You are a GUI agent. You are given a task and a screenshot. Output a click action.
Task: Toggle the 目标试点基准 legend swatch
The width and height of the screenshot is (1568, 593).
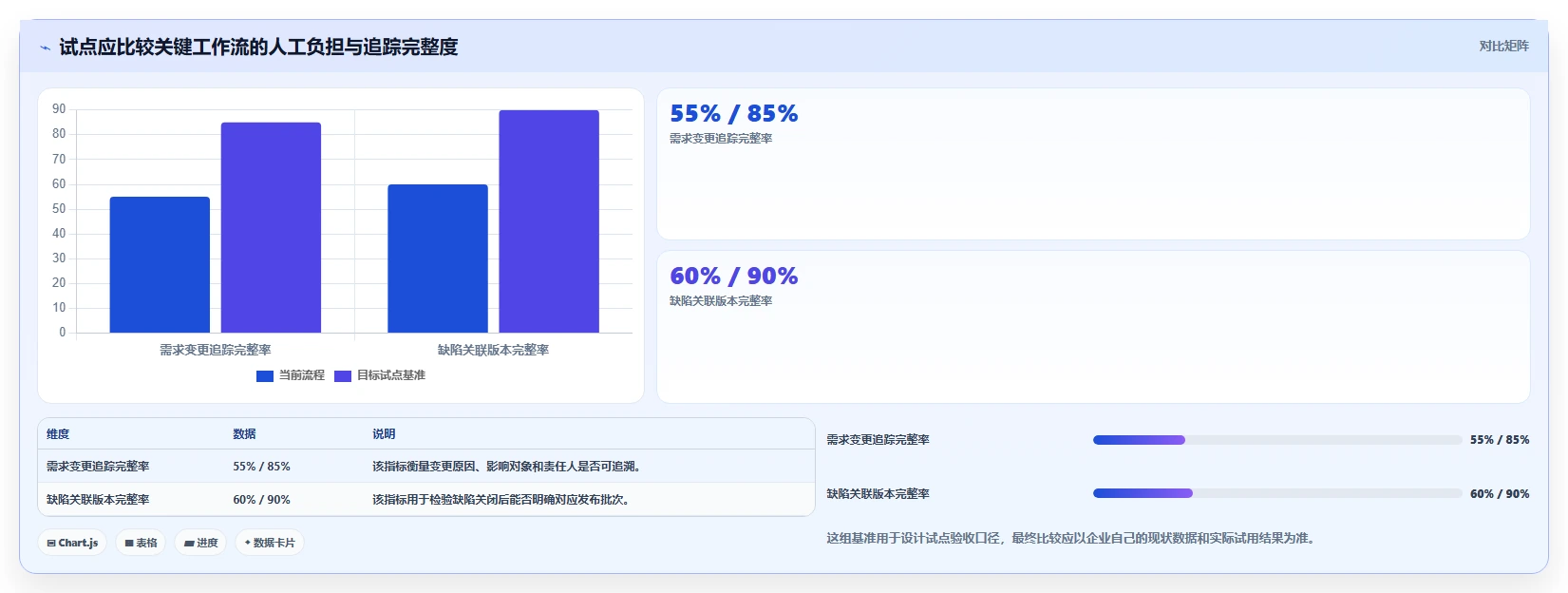(x=343, y=375)
